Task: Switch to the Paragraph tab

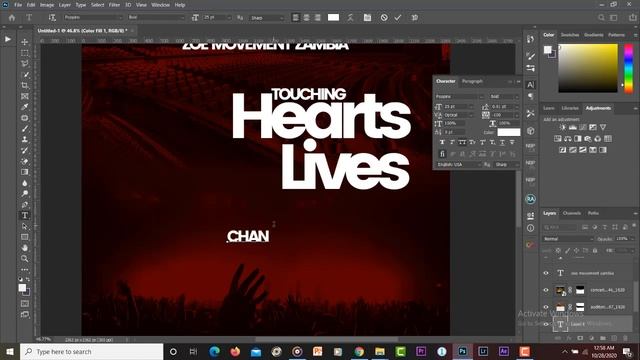Action: click(x=472, y=81)
